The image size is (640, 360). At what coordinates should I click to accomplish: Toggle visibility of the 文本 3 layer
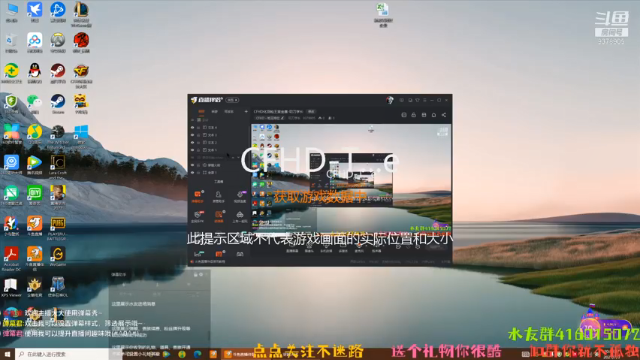tap(193, 135)
